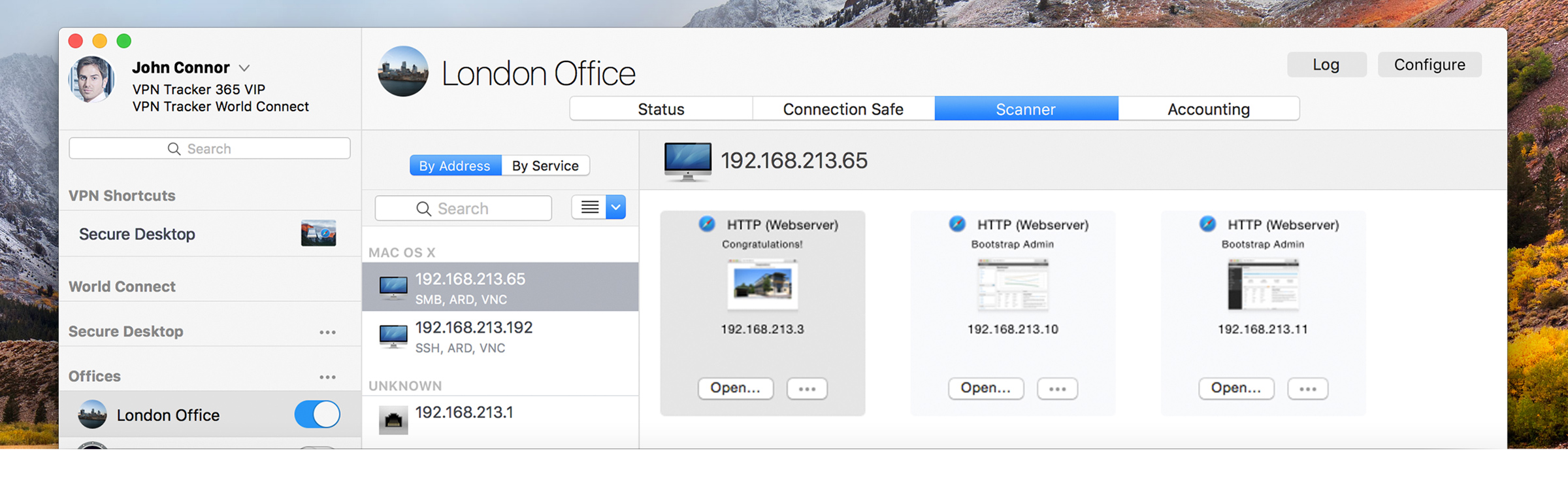Click the London Office skyline icon in header
Screen dimensions: 1568x478
403,71
